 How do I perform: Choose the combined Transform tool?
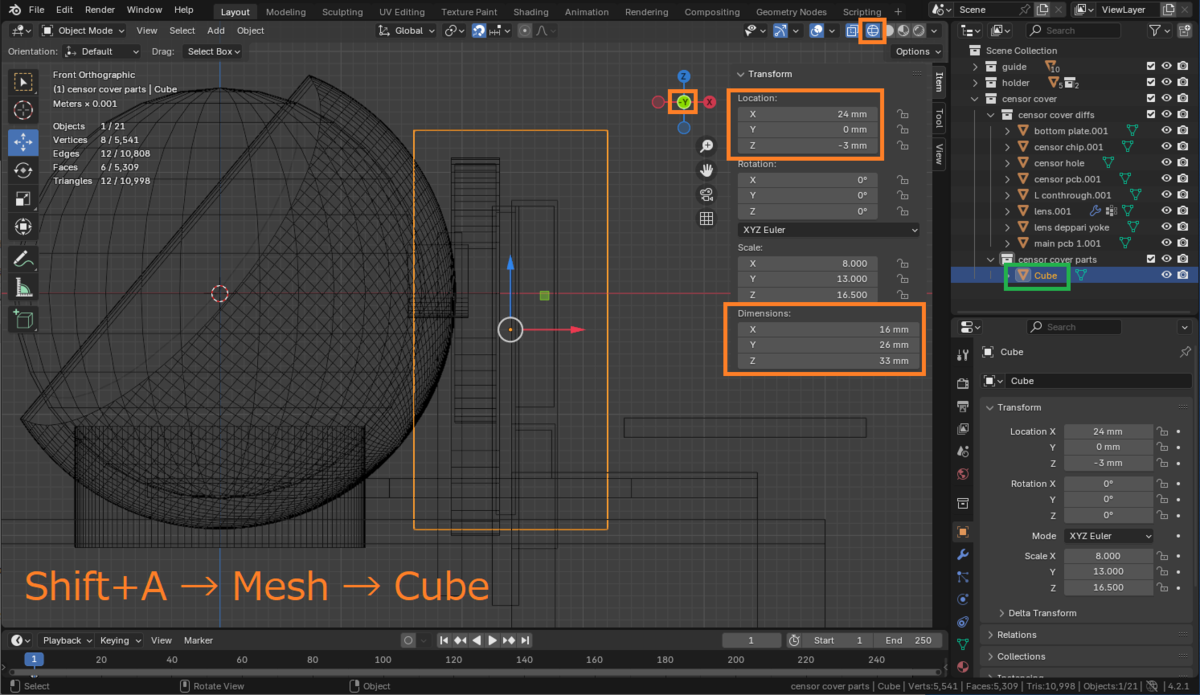[23, 228]
